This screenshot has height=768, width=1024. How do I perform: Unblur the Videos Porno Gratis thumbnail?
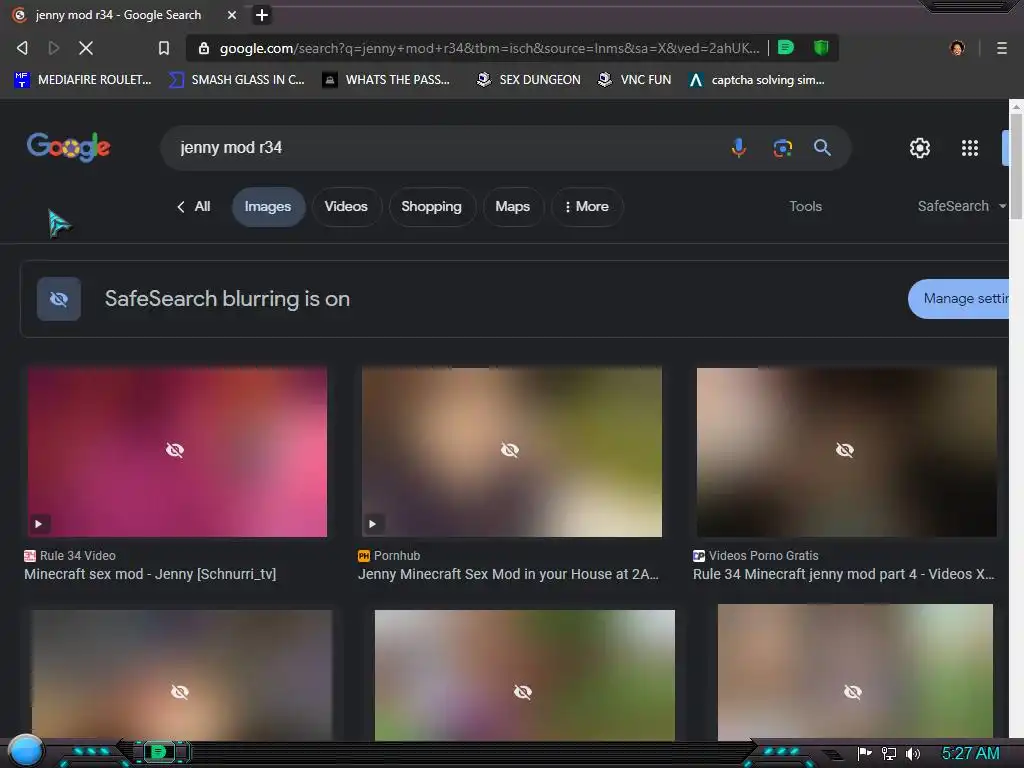846,451
